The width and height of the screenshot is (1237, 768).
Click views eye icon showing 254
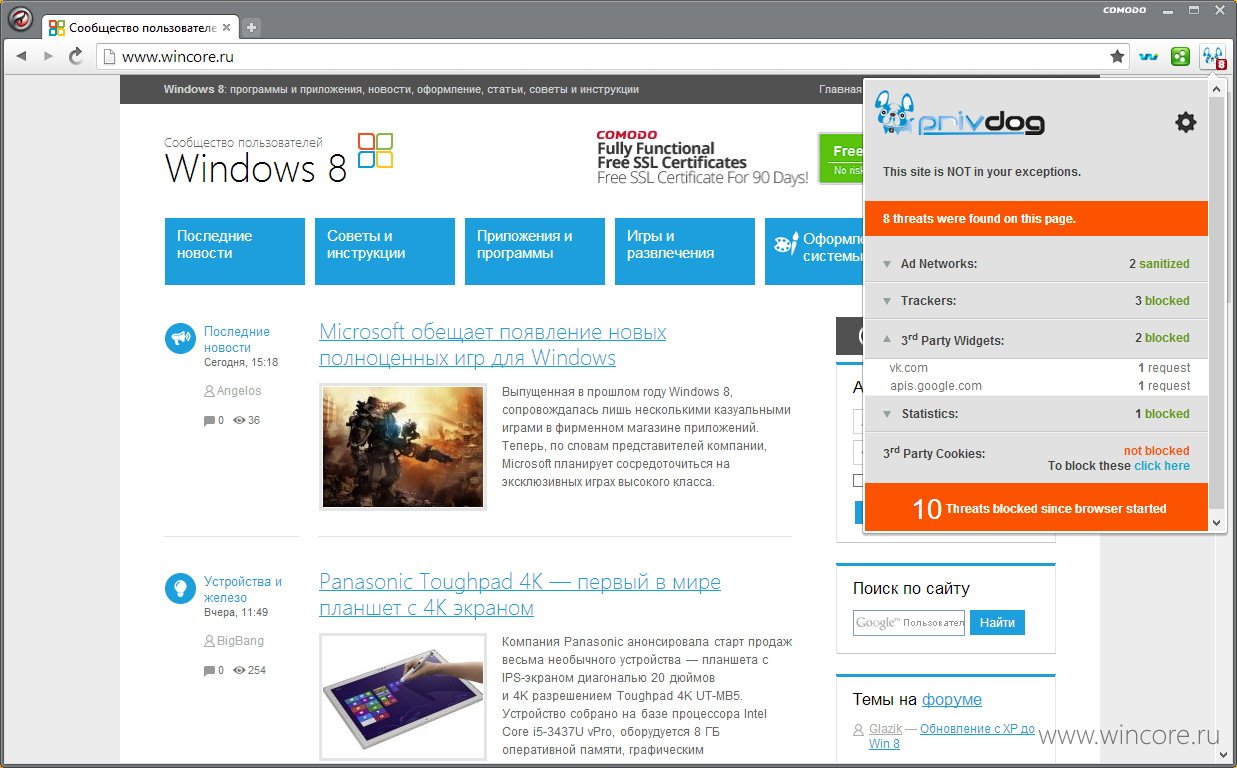click(239, 671)
